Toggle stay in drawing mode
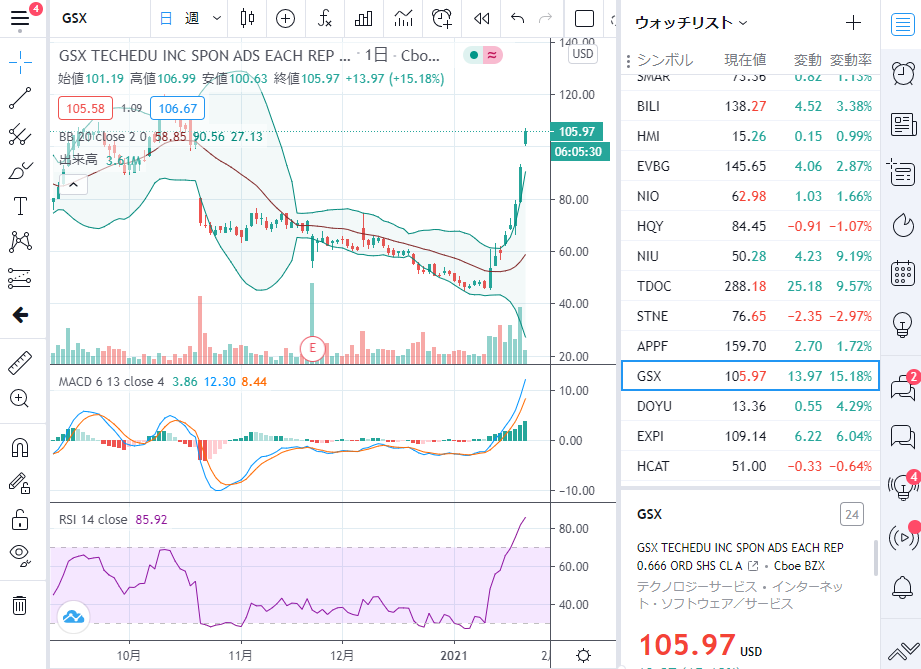 20,483
